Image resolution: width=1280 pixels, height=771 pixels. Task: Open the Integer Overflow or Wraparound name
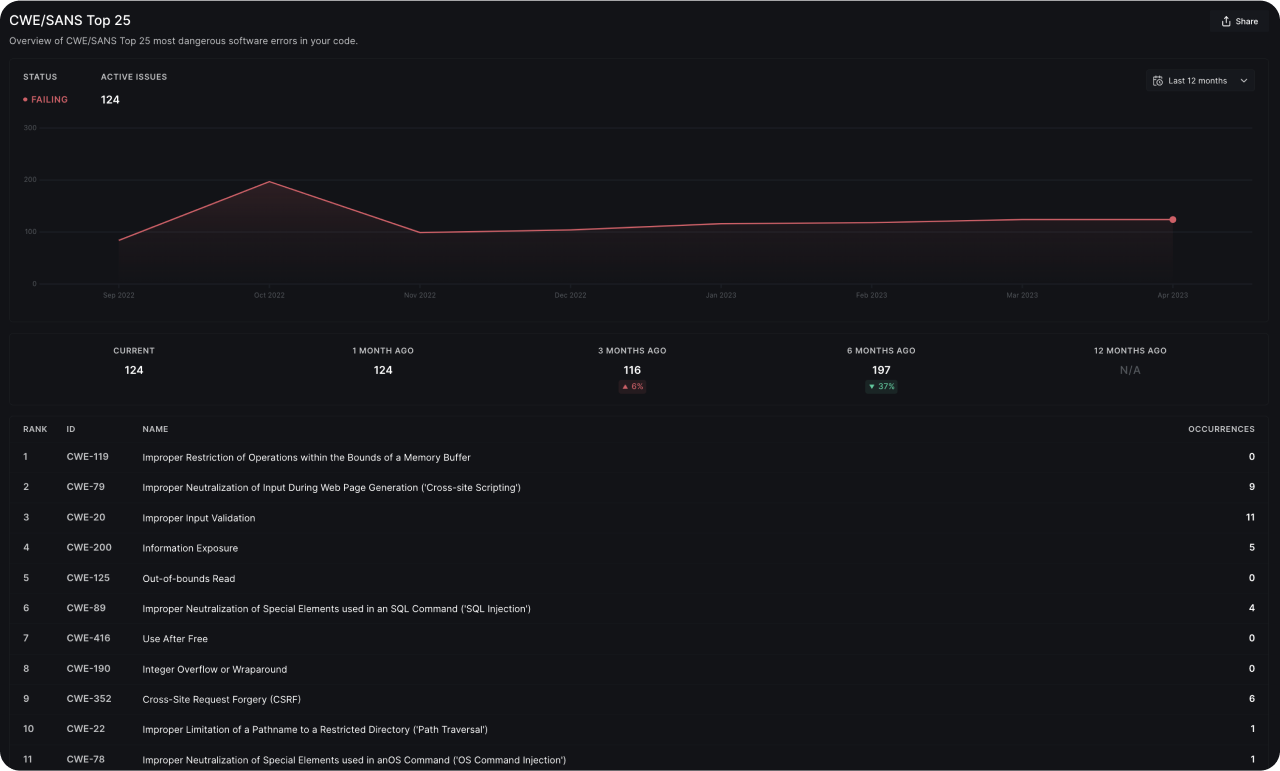click(215, 669)
